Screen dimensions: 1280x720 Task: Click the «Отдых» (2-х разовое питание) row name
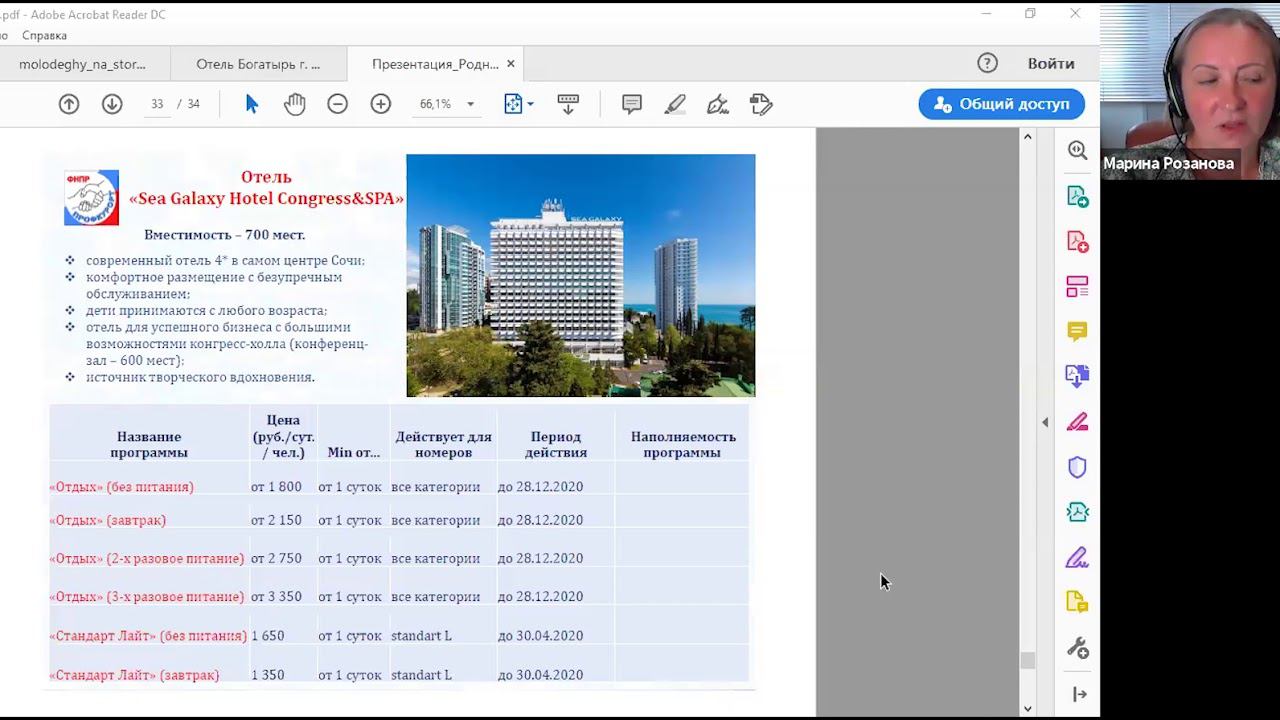point(147,558)
